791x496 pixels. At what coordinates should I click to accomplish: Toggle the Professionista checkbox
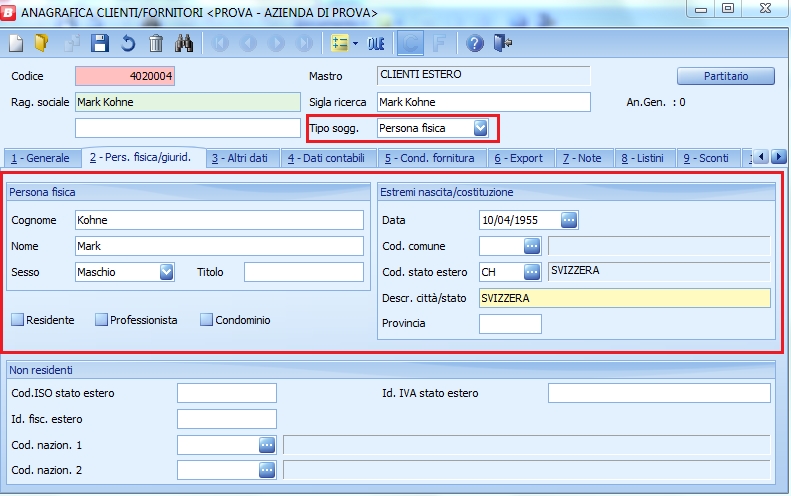click(101, 320)
